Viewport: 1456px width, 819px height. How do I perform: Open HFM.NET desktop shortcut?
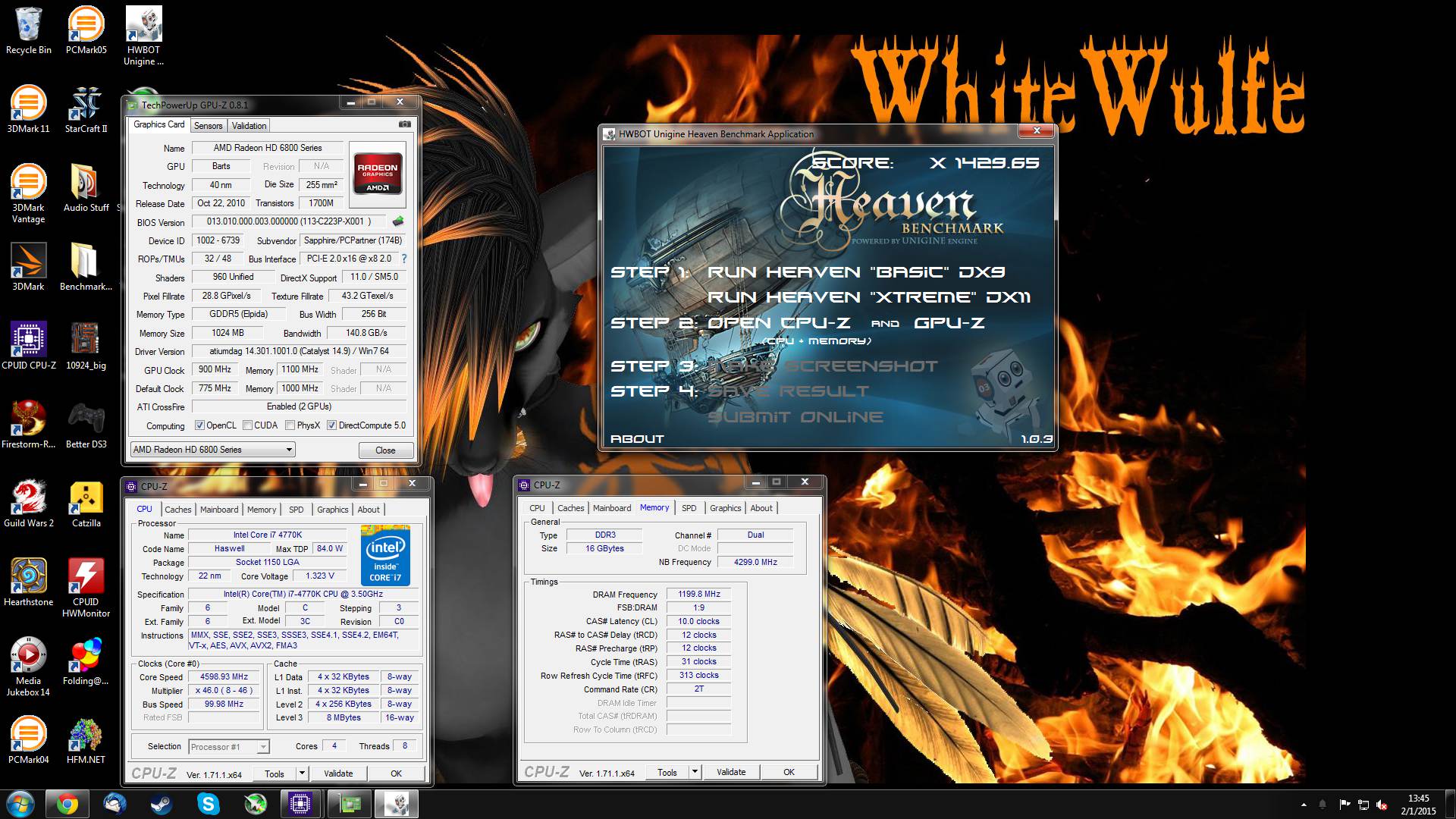pyautogui.click(x=86, y=740)
